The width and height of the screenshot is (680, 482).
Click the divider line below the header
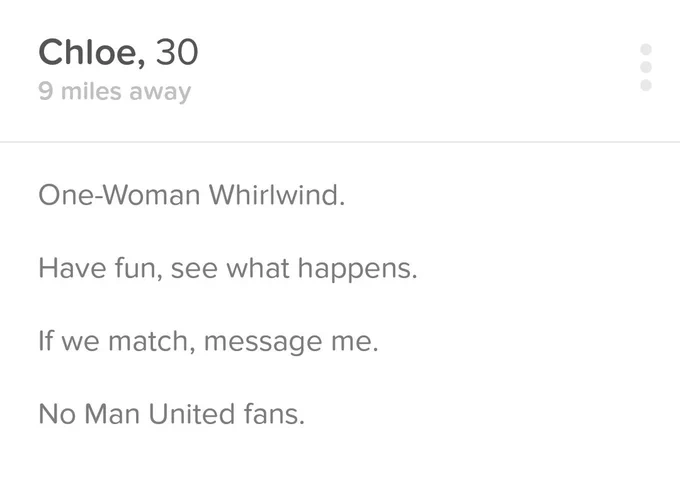(x=340, y=141)
